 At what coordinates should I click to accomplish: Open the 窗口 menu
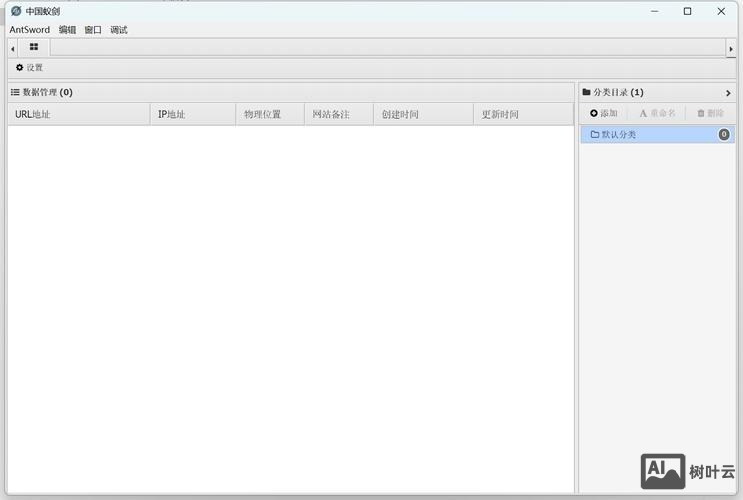click(x=93, y=30)
